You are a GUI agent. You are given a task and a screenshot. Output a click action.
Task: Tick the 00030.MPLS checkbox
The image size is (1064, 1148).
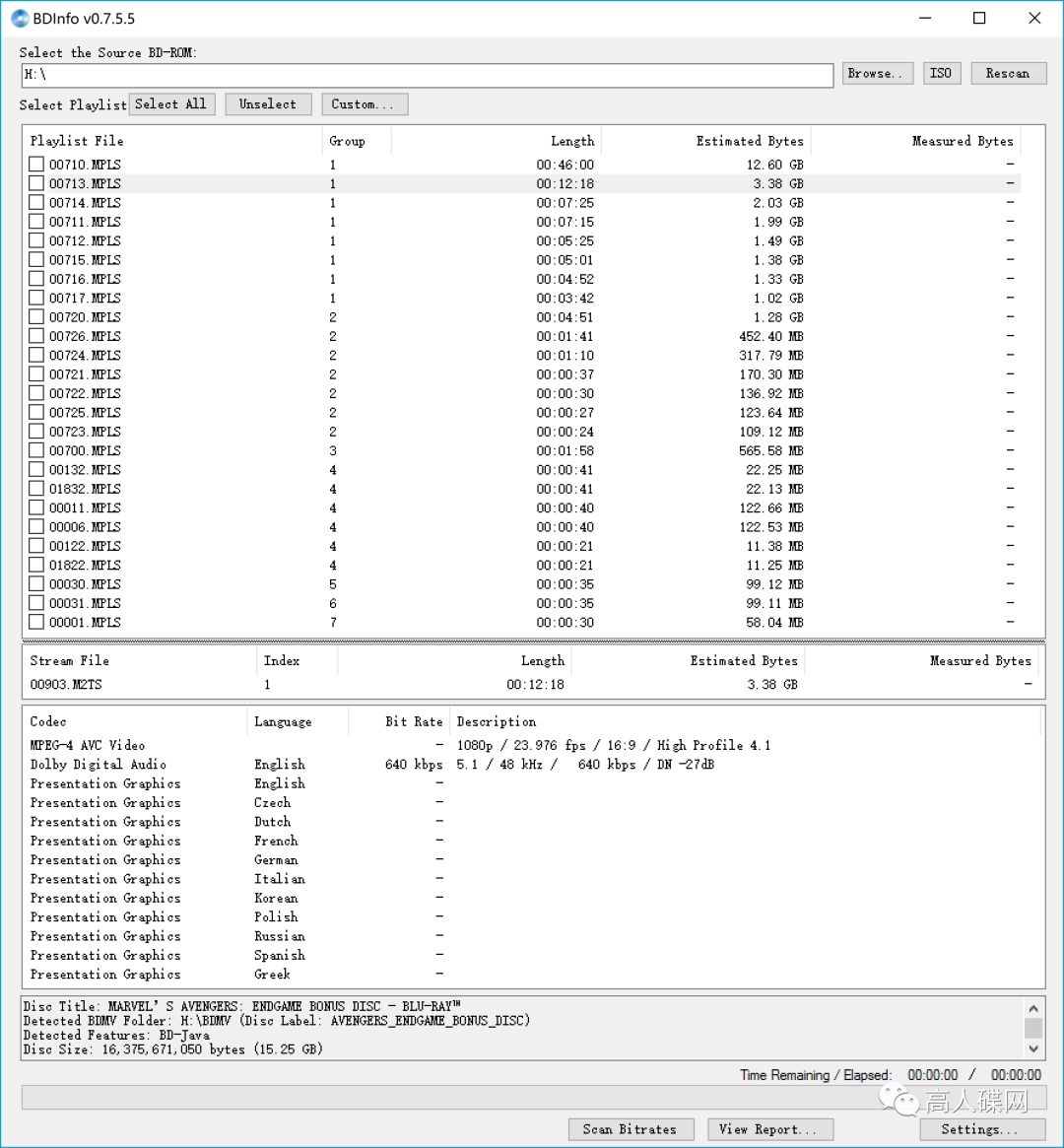point(35,583)
